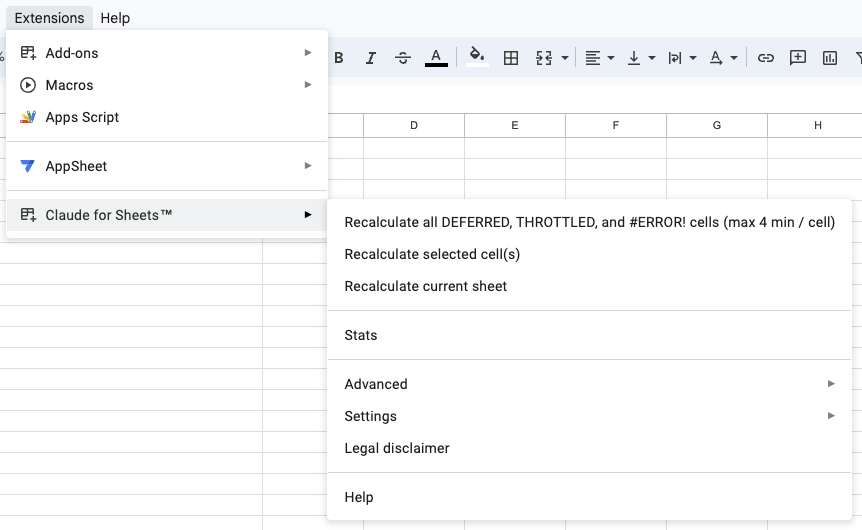Screen dimensions: 862x530
Task: Expand Macros submenu arrow
Action: (308, 85)
